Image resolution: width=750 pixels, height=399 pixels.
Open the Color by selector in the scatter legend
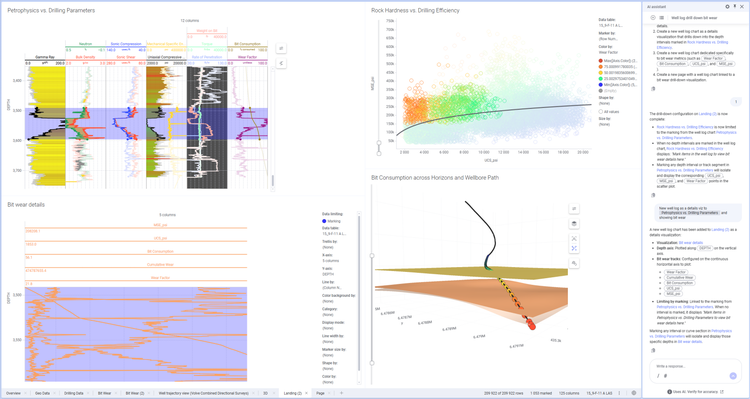(x=608, y=52)
